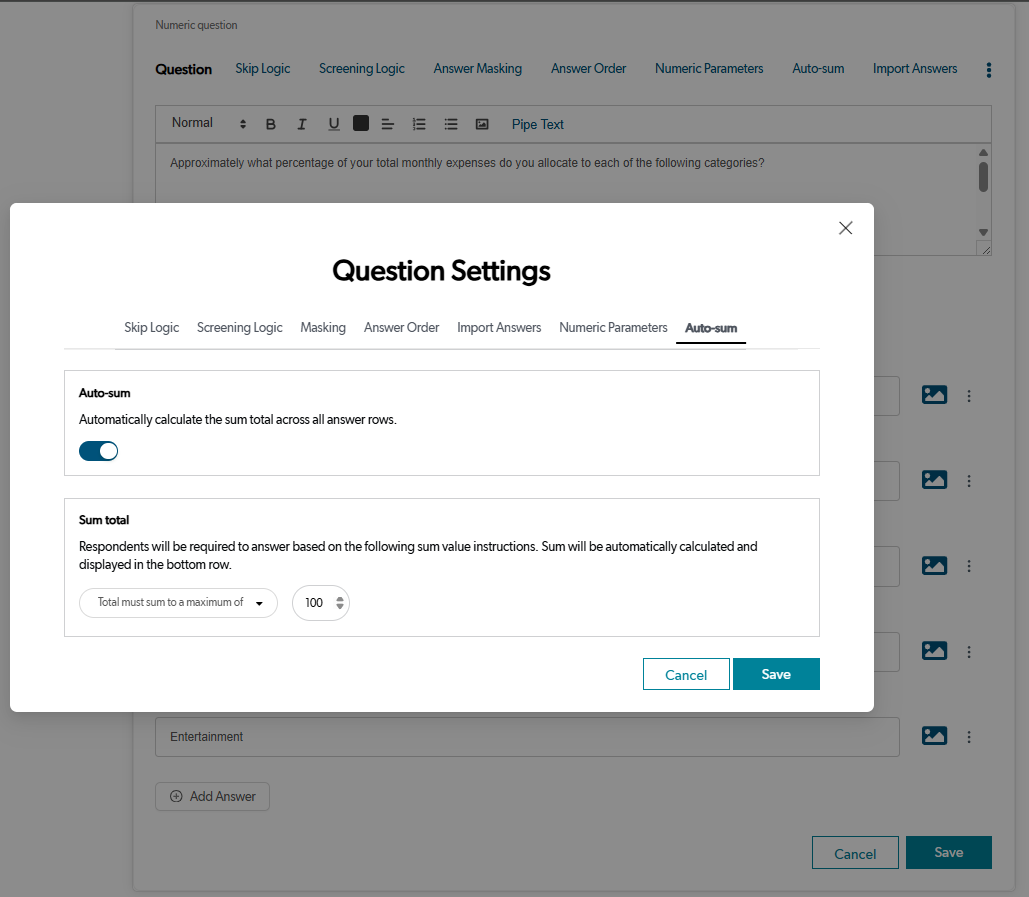Save the Question Settings dialog

pos(776,674)
